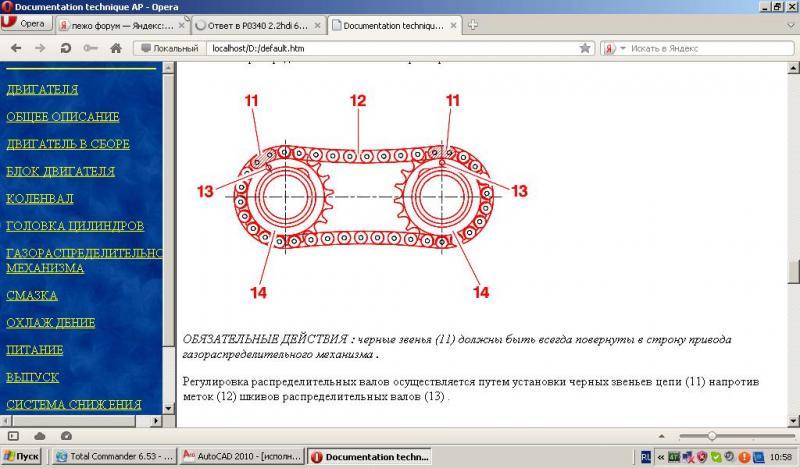Toggle the panel icon in the status bar

click(x=14, y=436)
